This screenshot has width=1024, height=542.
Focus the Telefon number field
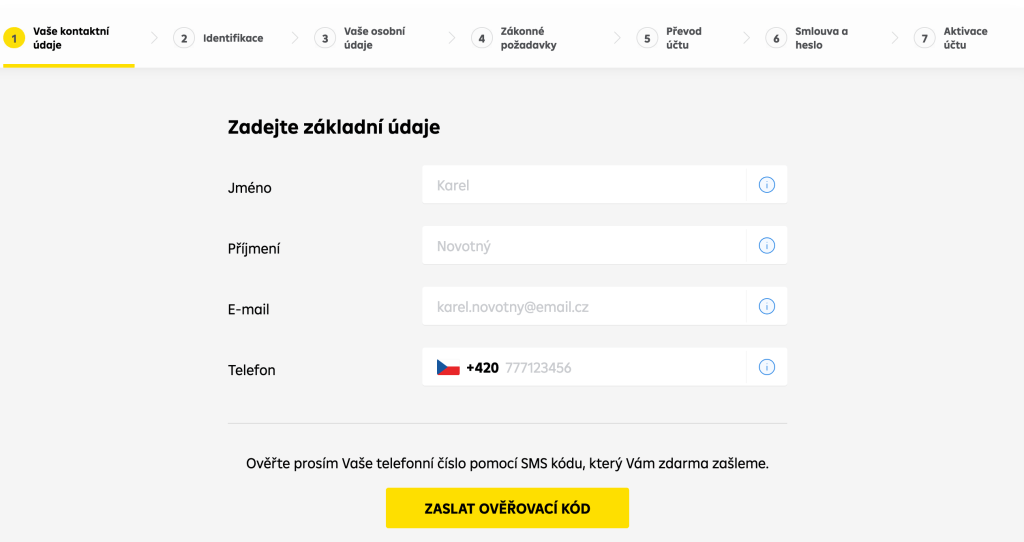pyautogui.click(x=620, y=368)
